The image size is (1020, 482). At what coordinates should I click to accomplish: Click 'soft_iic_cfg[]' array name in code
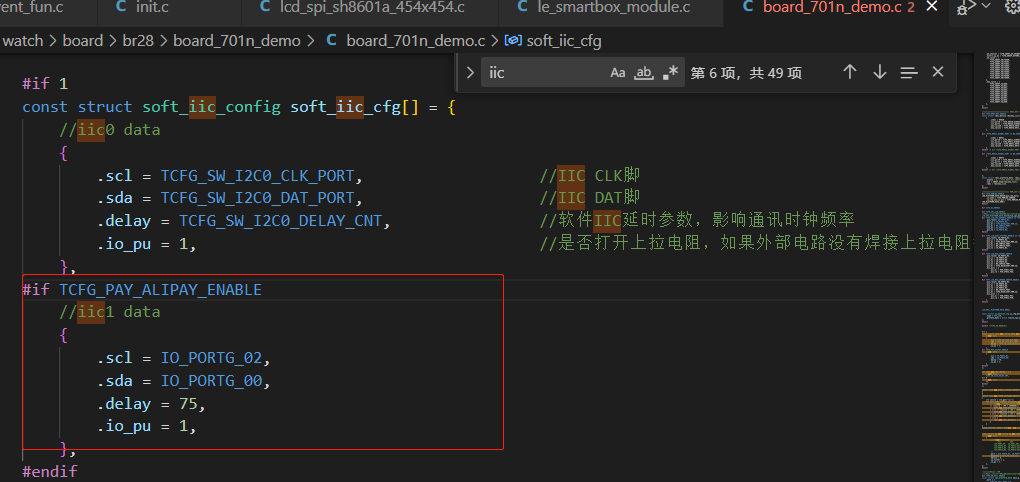click(x=355, y=107)
